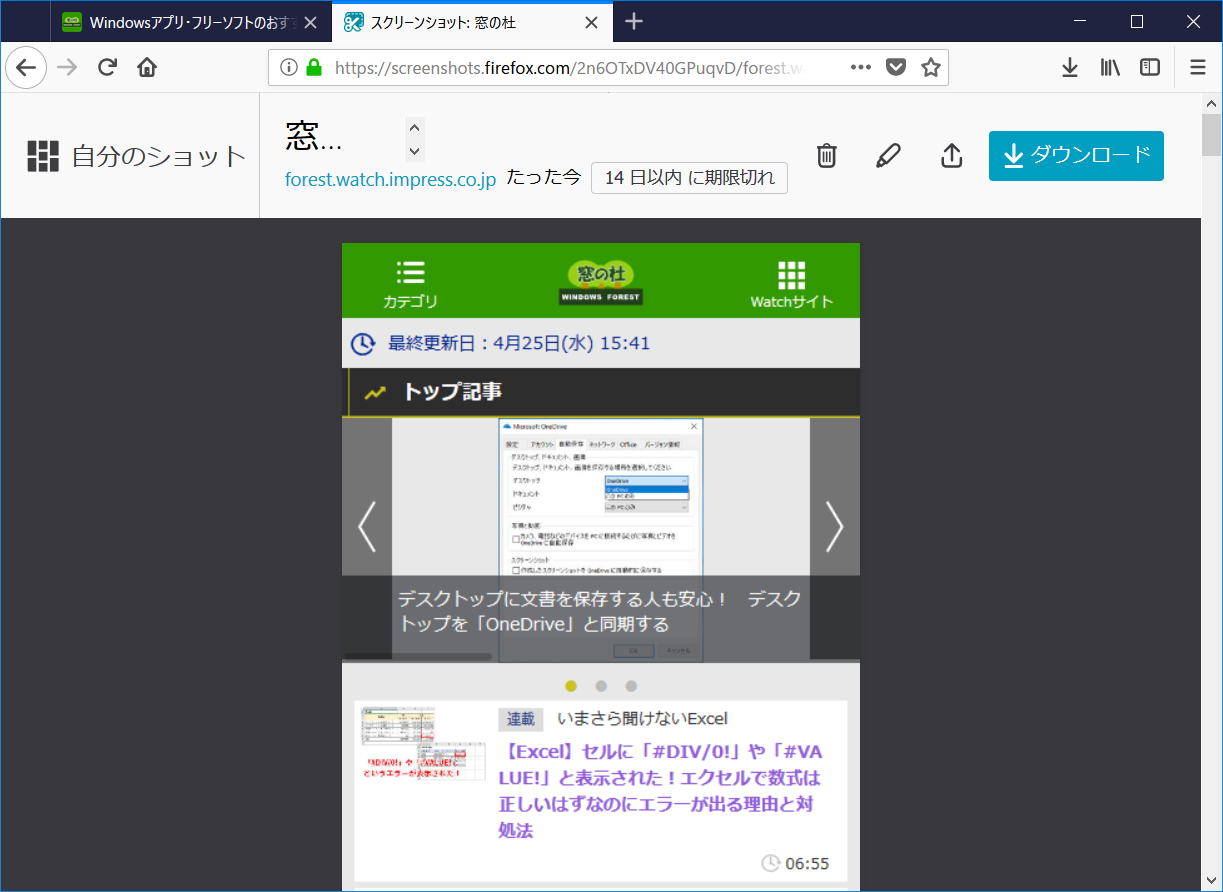Click the ダウンロード button
1223x892 pixels.
1076,156
